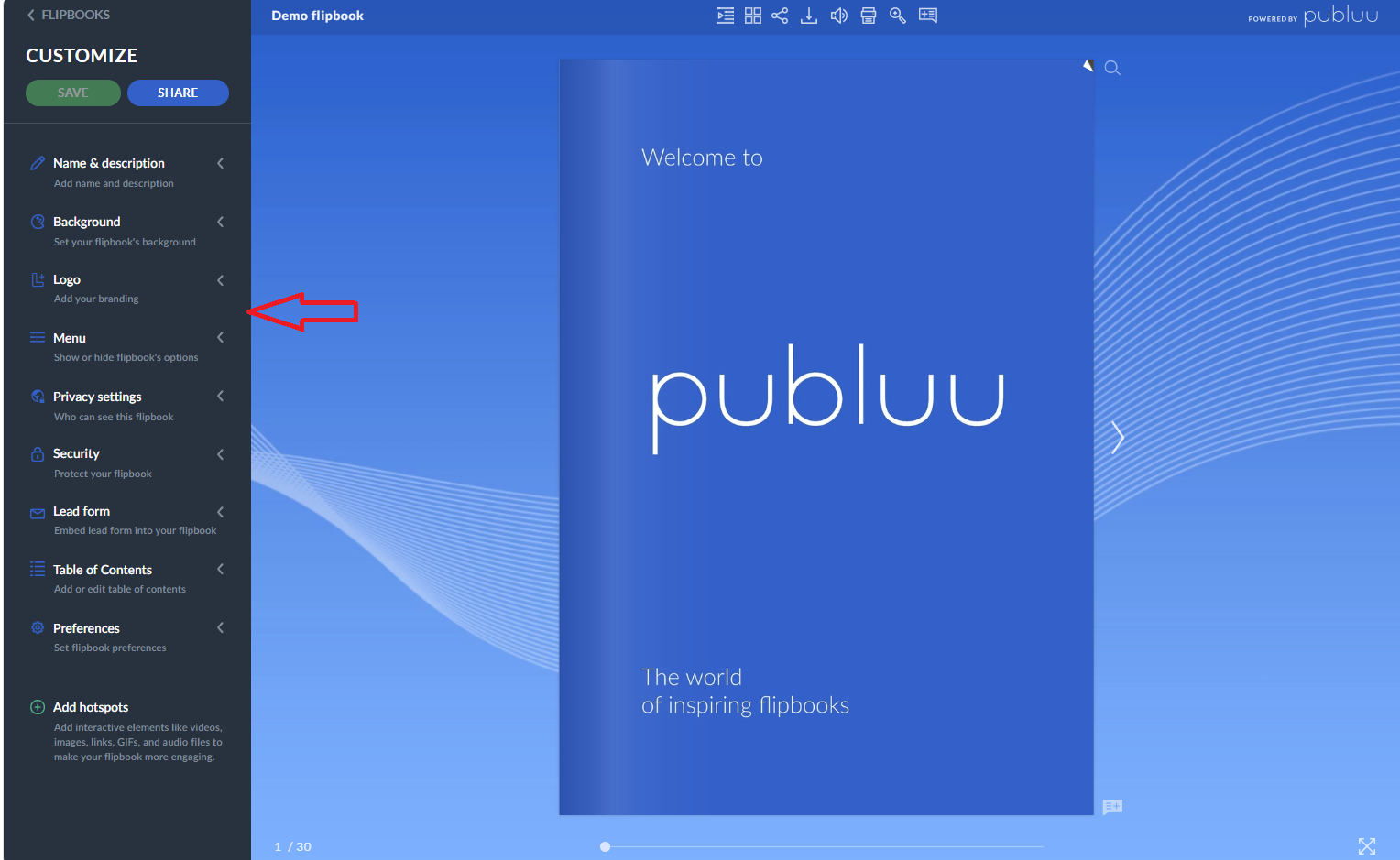The image size is (1400, 860).
Task: Print the flipbook using printer icon
Action: pos(868,16)
